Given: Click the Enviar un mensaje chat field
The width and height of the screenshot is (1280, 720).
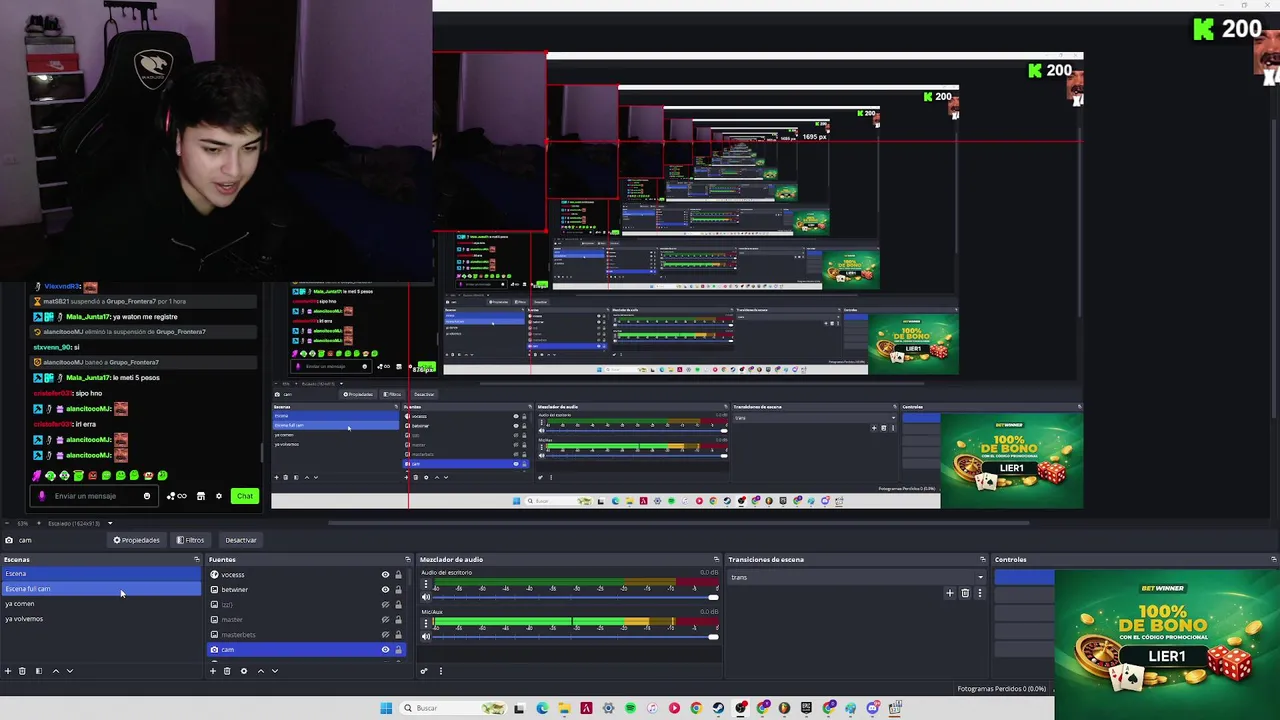Looking at the screenshot, I should pyautogui.click(x=95, y=496).
